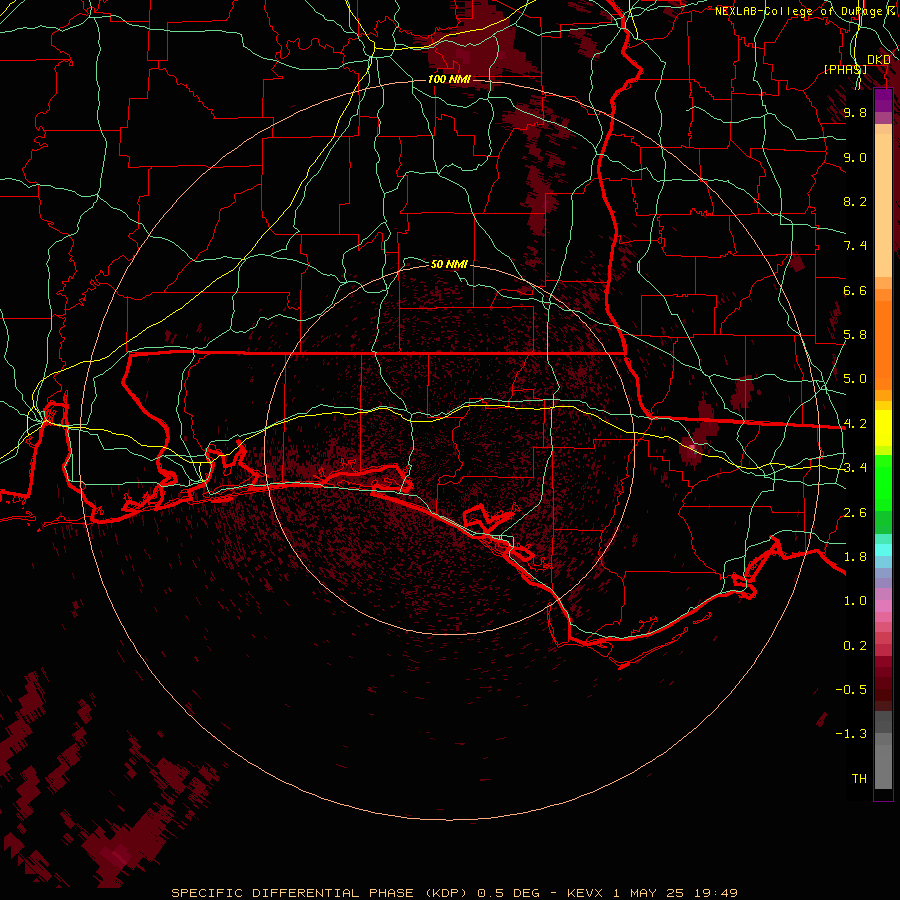This screenshot has width=900, height=900.
Task: Pick the gray segment of the color bar
Action: pyautogui.click(x=883, y=761)
